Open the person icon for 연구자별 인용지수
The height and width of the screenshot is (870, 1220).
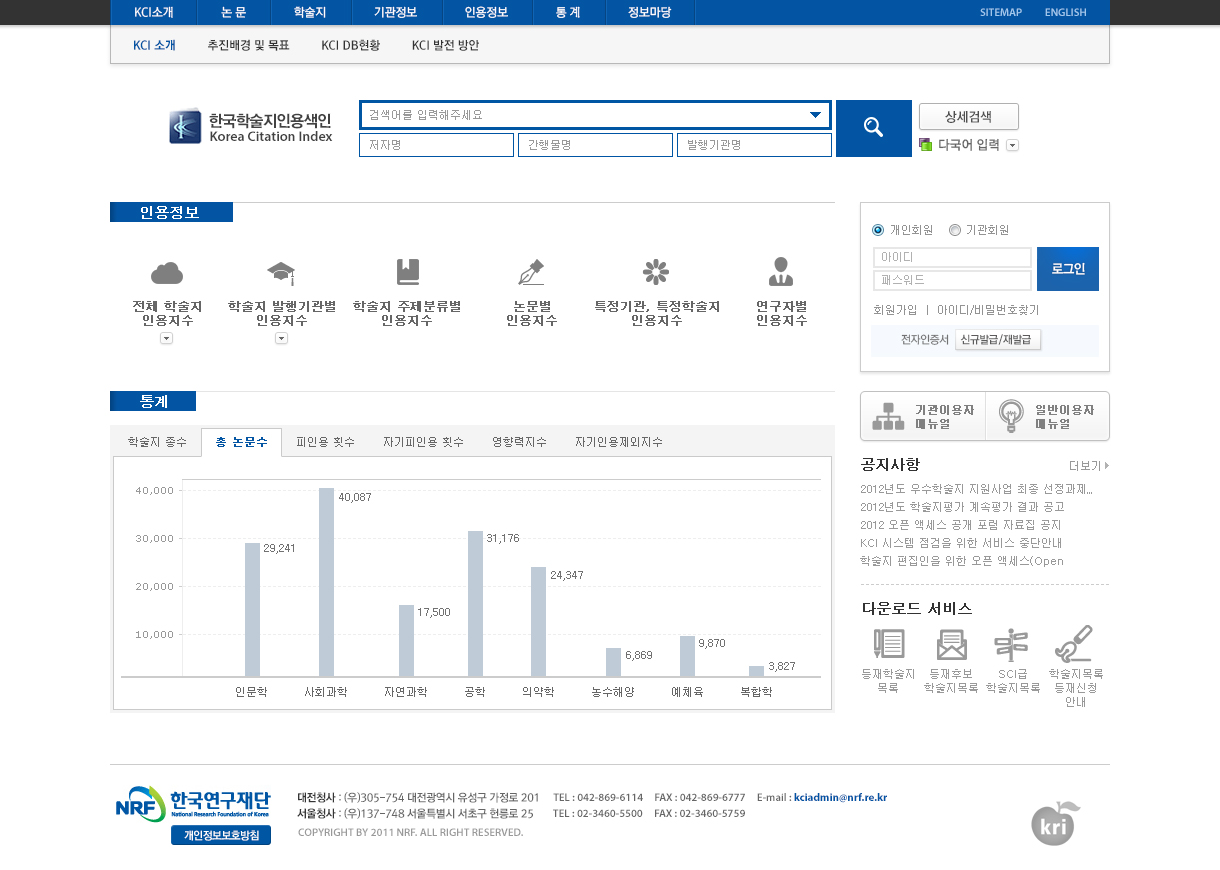pyautogui.click(x=781, y=272)
